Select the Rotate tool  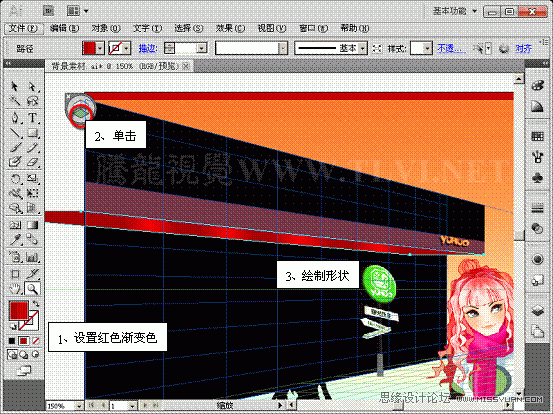click(15, 179)
